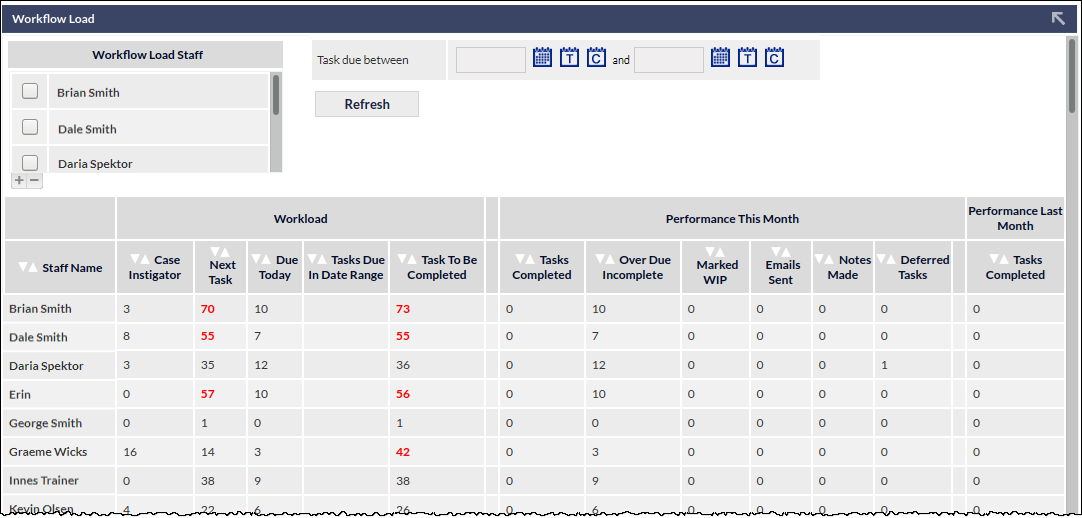Sort Next Task ascending with up arrow
Screen dimensions: 1082x518
pyautogui.click(x=226, y=252)
